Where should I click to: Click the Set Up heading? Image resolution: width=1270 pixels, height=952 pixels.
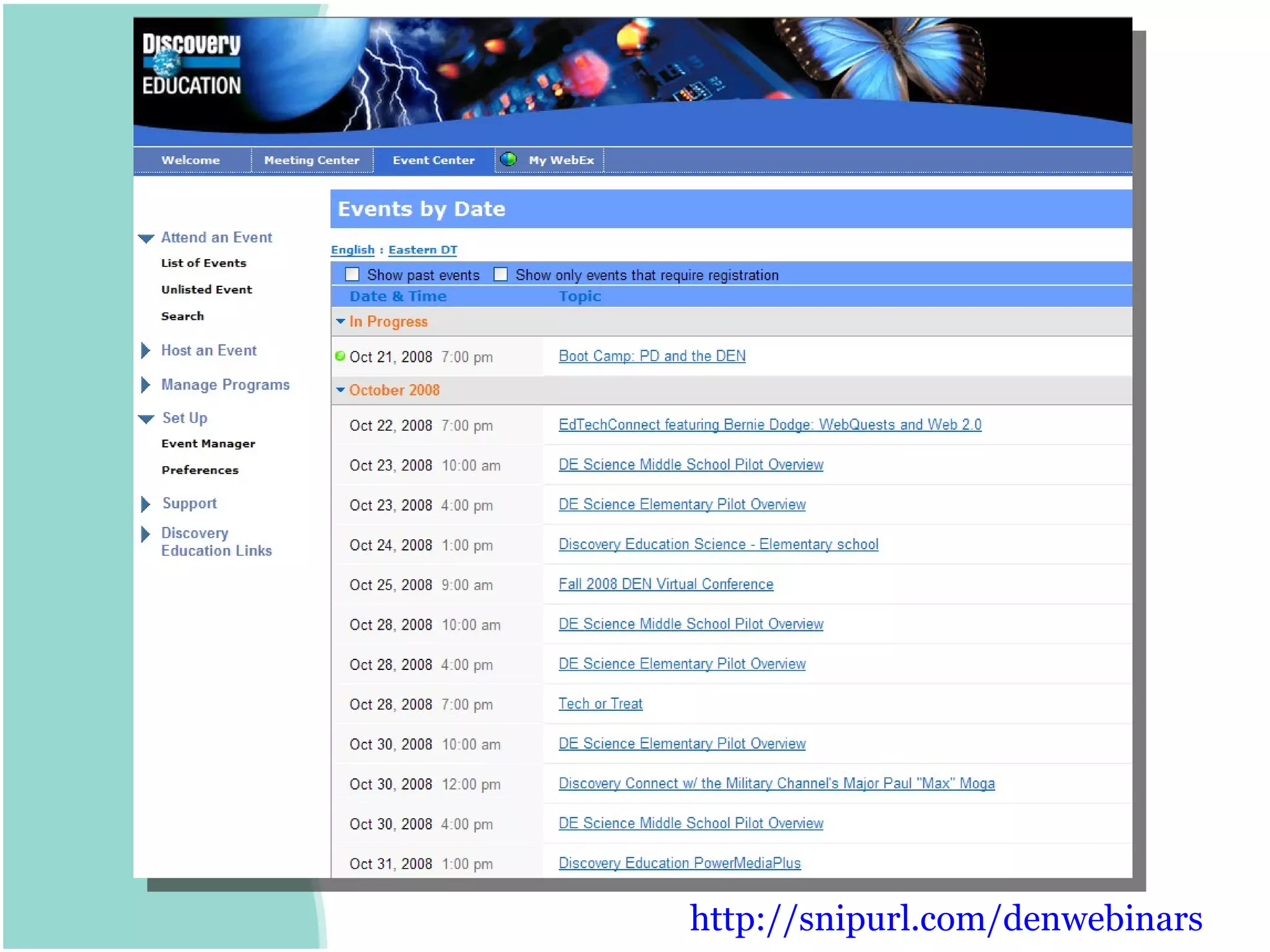(184, 418)
